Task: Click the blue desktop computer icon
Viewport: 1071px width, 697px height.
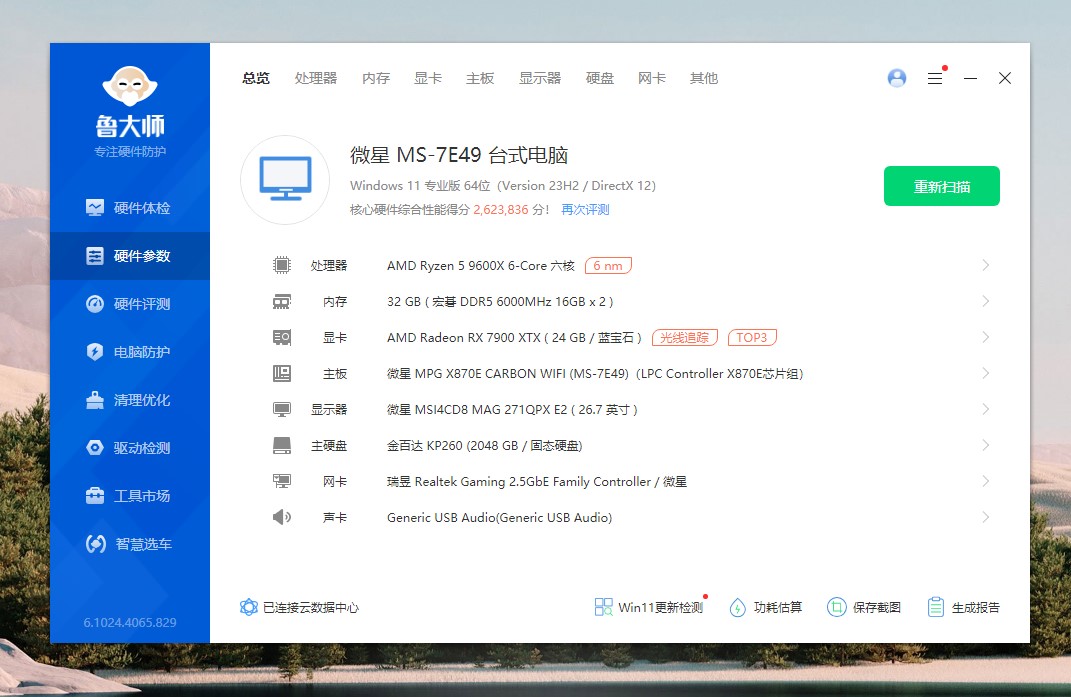Action: 286,179
